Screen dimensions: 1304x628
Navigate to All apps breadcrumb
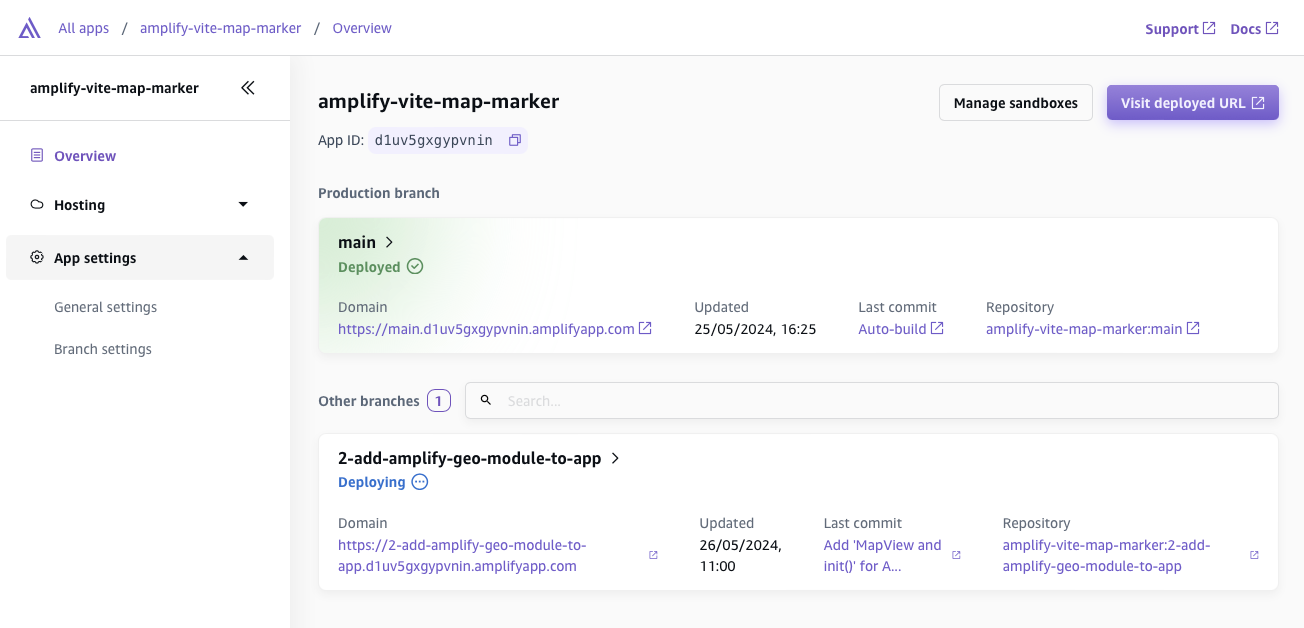[83, 28]
